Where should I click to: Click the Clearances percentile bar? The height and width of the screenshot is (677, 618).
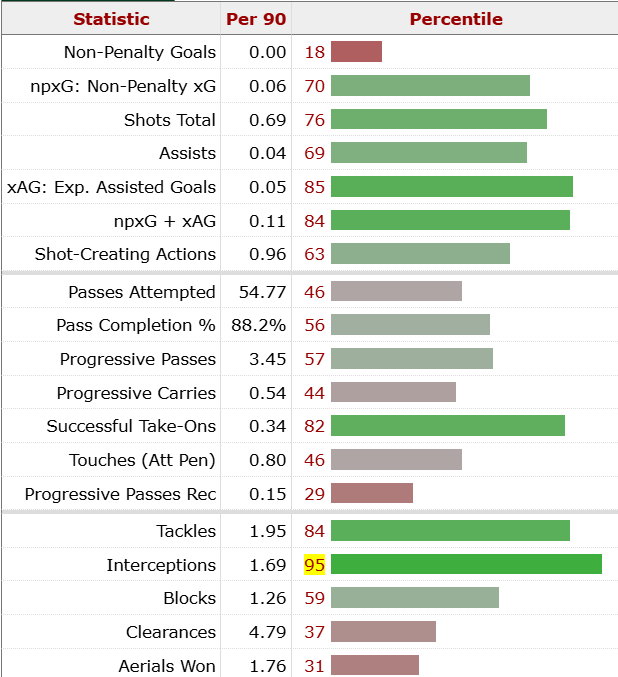pos(383,632)
